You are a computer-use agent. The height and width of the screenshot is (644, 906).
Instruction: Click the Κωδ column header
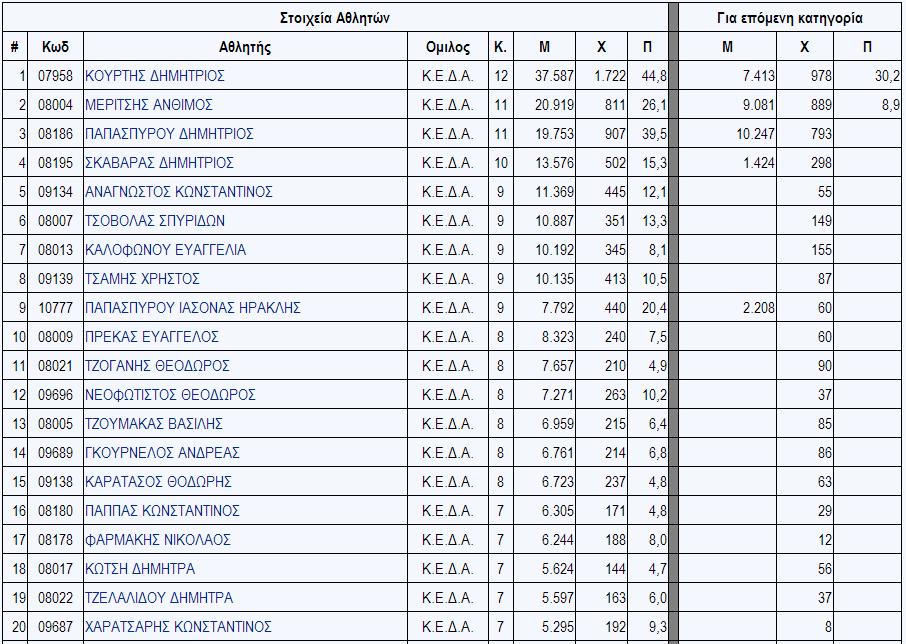click(x=55, y=47)
